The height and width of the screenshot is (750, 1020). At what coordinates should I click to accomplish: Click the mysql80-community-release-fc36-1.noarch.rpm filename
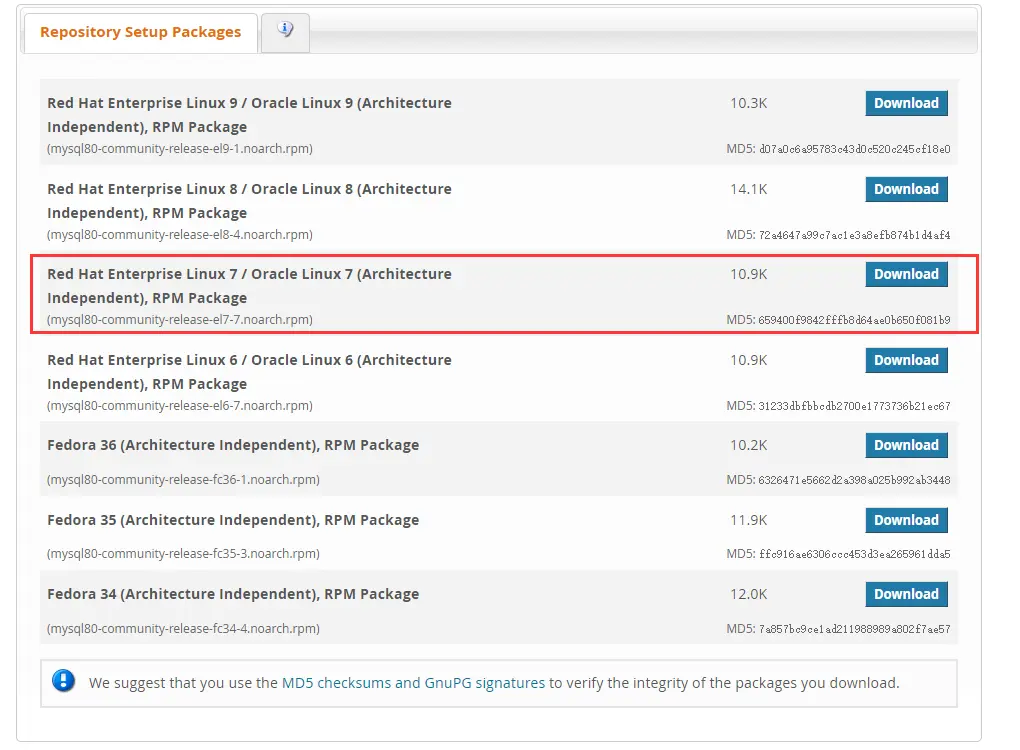(183, 479)
